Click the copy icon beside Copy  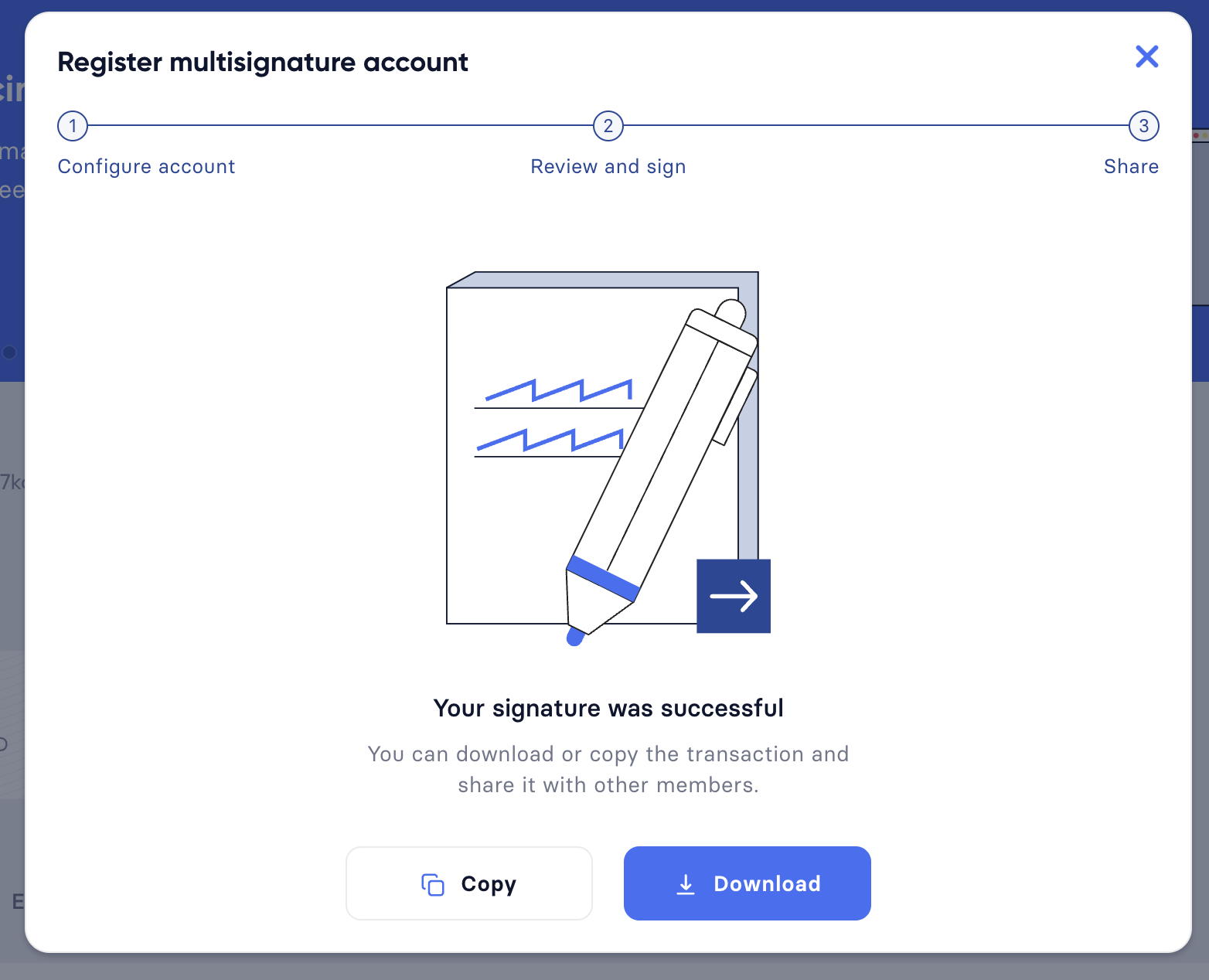tap(433, 884)
